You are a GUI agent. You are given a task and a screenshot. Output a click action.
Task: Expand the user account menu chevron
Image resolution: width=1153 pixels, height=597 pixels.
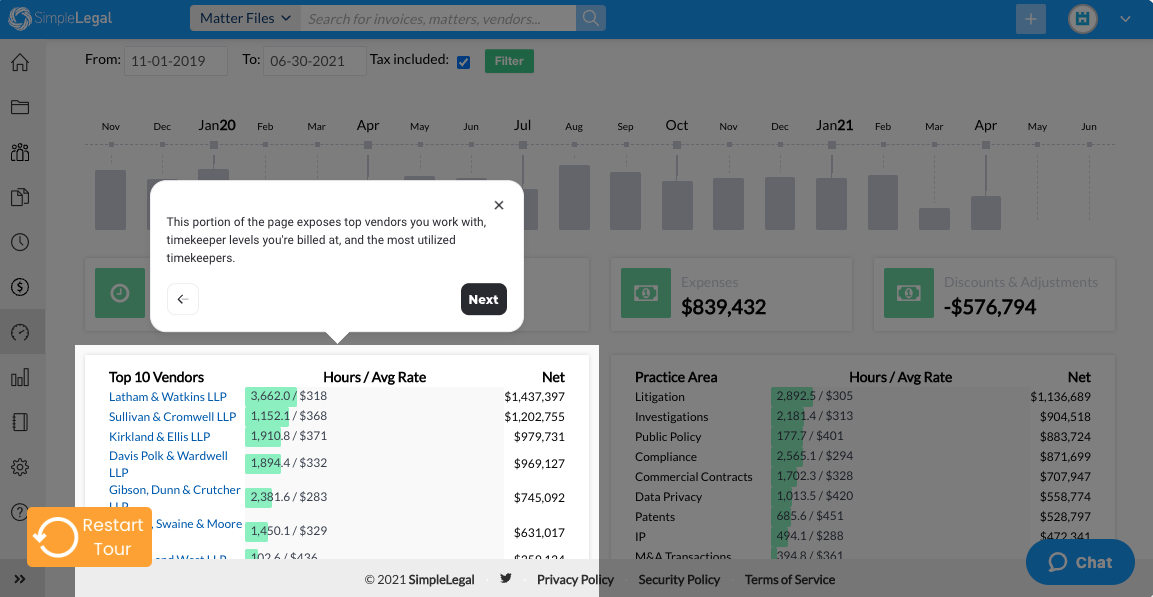coord(1125,19)
